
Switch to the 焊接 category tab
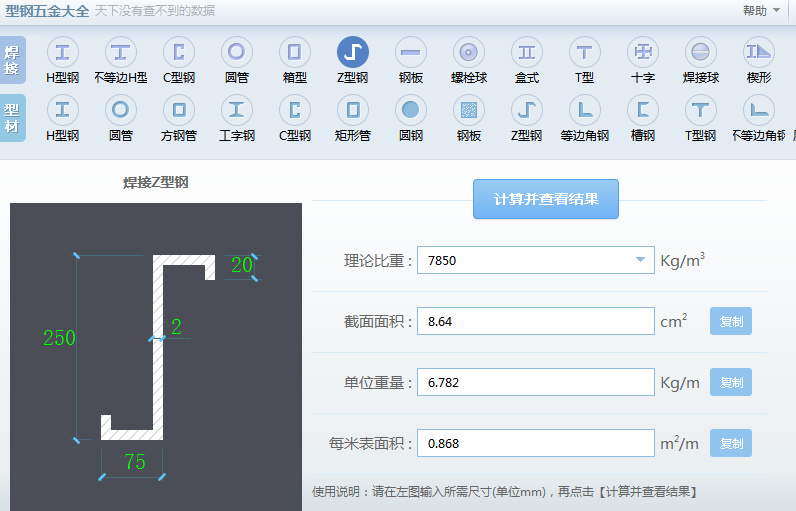pos(12,60)
